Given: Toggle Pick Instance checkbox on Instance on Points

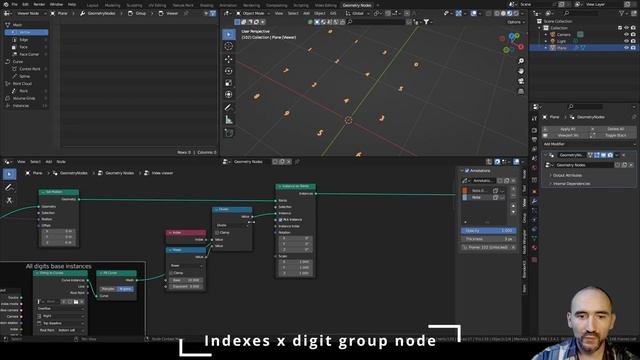Looking at the screenshot, I should [x=280, y=220].
